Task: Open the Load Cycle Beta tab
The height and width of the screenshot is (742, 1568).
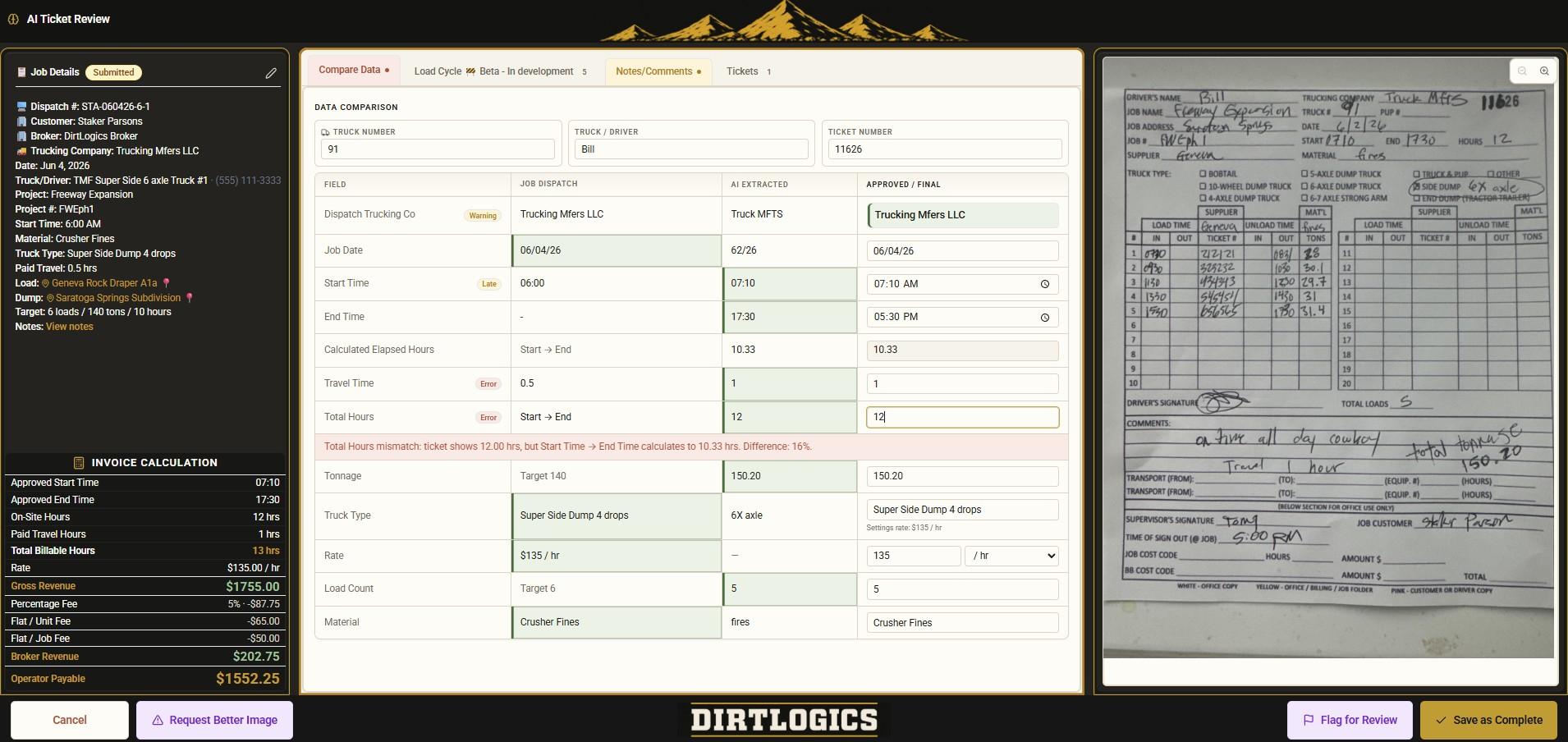Action: click(500, 71)
